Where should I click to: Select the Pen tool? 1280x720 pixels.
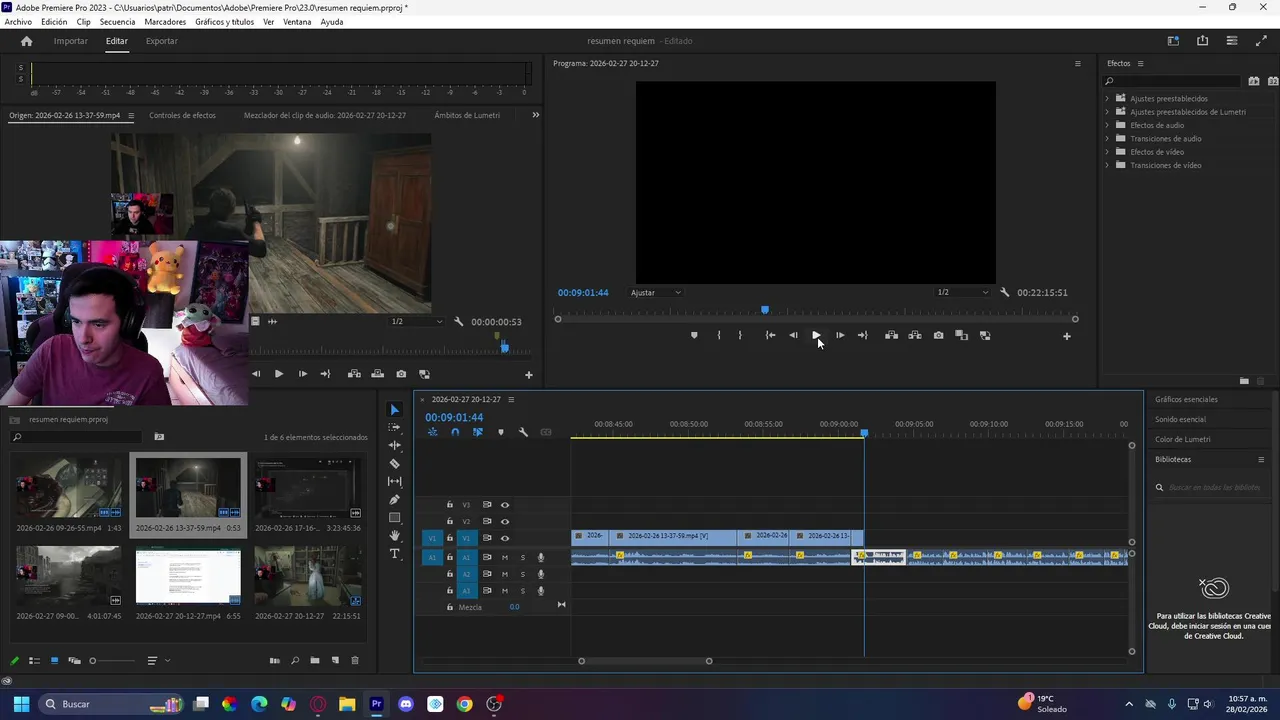(394, 500)
